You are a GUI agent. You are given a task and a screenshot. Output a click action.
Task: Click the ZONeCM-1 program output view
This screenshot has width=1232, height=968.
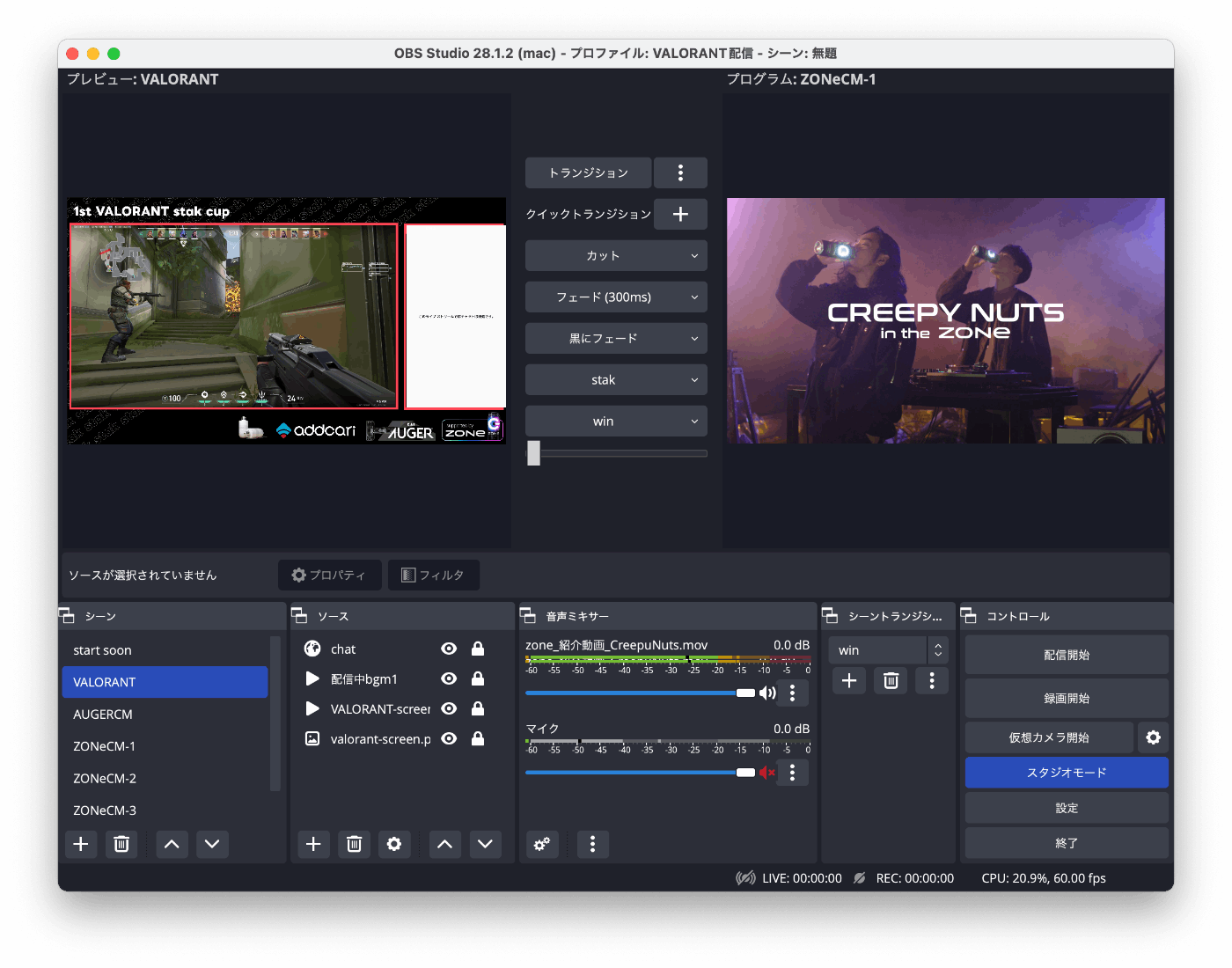coord(946,320)
